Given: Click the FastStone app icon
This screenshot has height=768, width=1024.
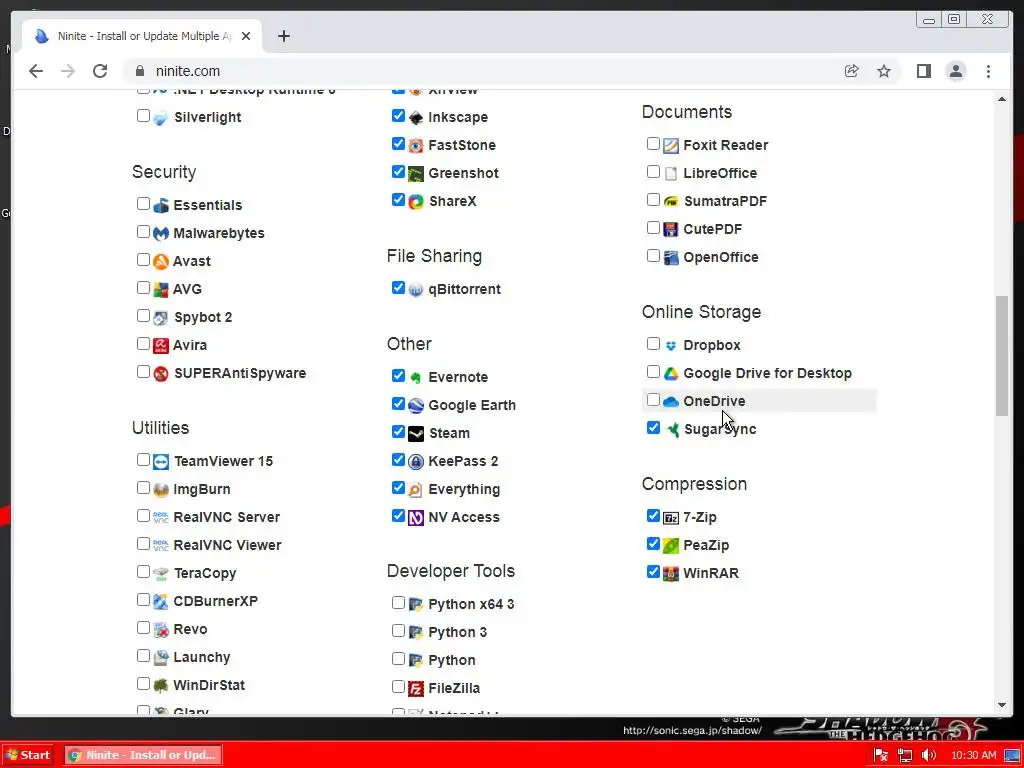Looking at the screenshot, I should point(415,146).
